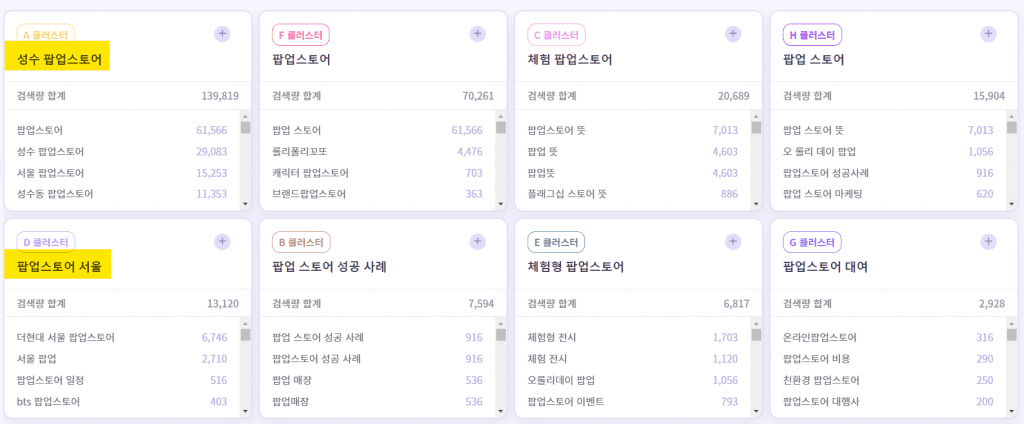Add D 클러스터 with the plus icon
This screenshot has height=424, width=1024.
click(x=222, y=242)
